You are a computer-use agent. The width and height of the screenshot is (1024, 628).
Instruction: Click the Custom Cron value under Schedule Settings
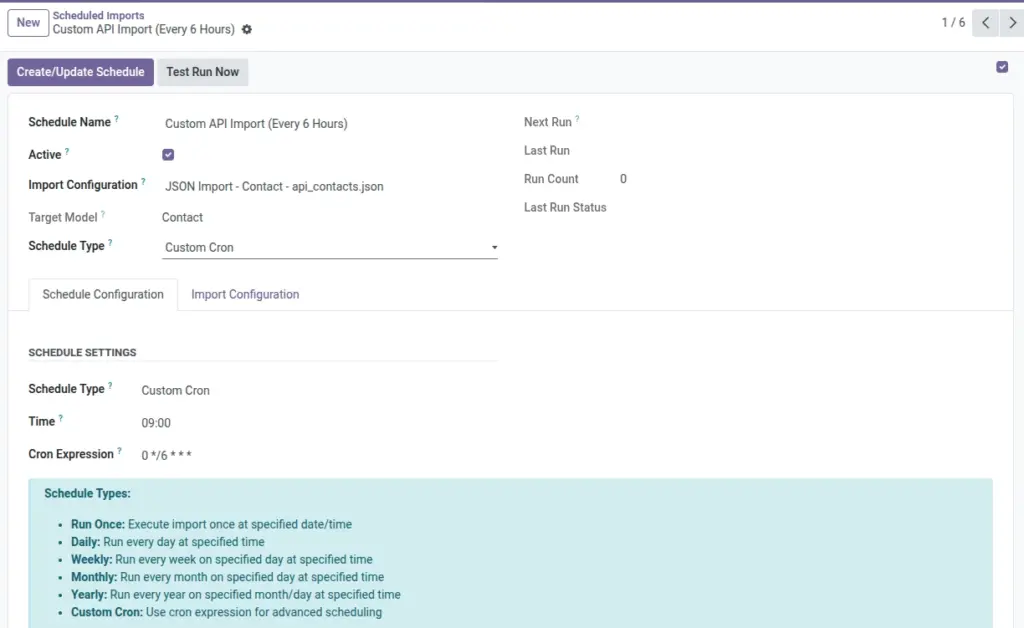[176, 390]
